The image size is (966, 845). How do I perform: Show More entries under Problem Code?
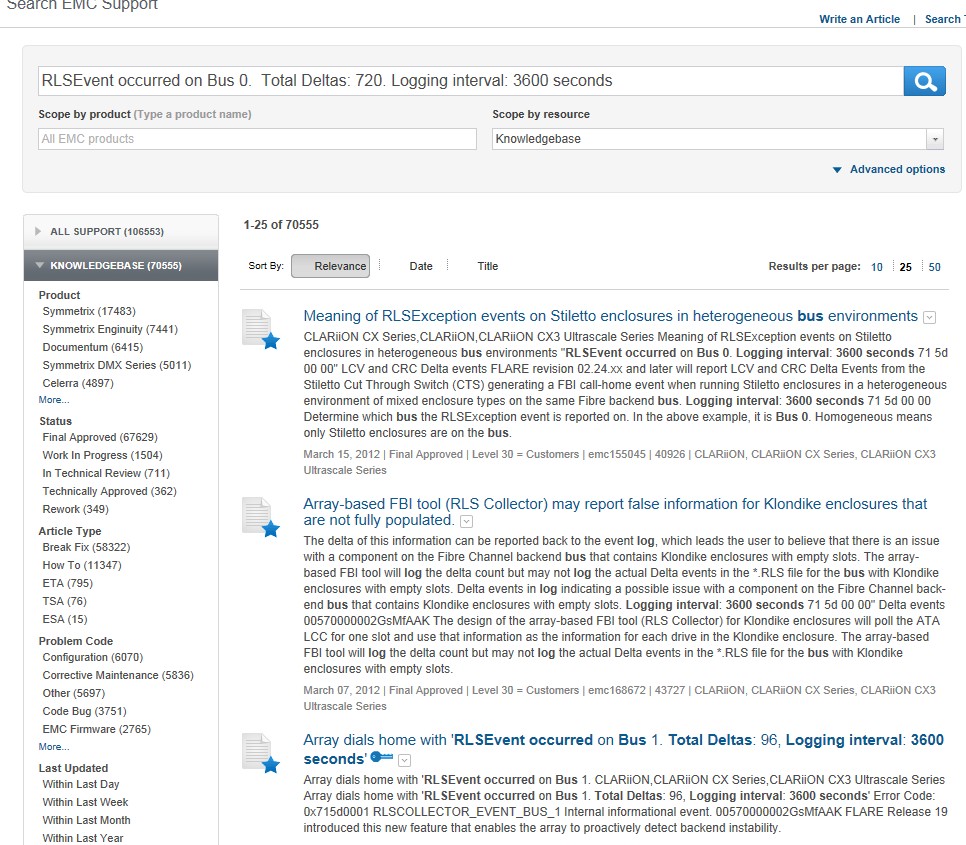pyautogui.click(x=54, y=746)
